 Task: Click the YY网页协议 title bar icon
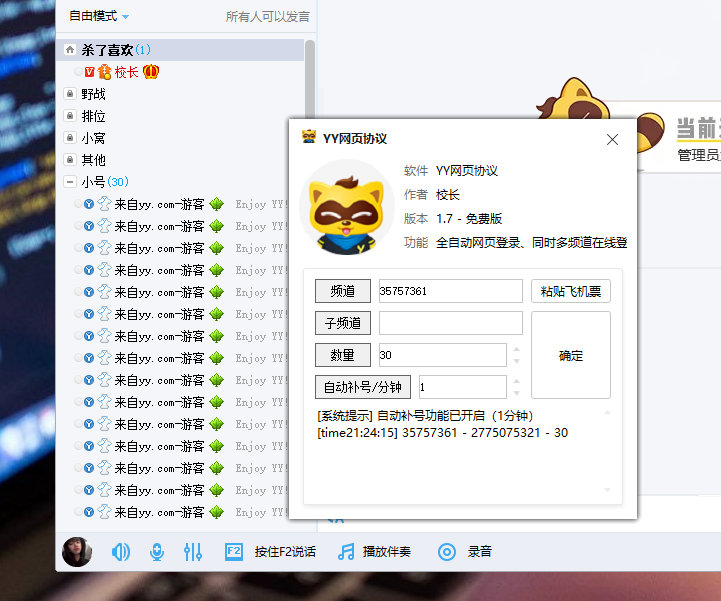[309, 137]
